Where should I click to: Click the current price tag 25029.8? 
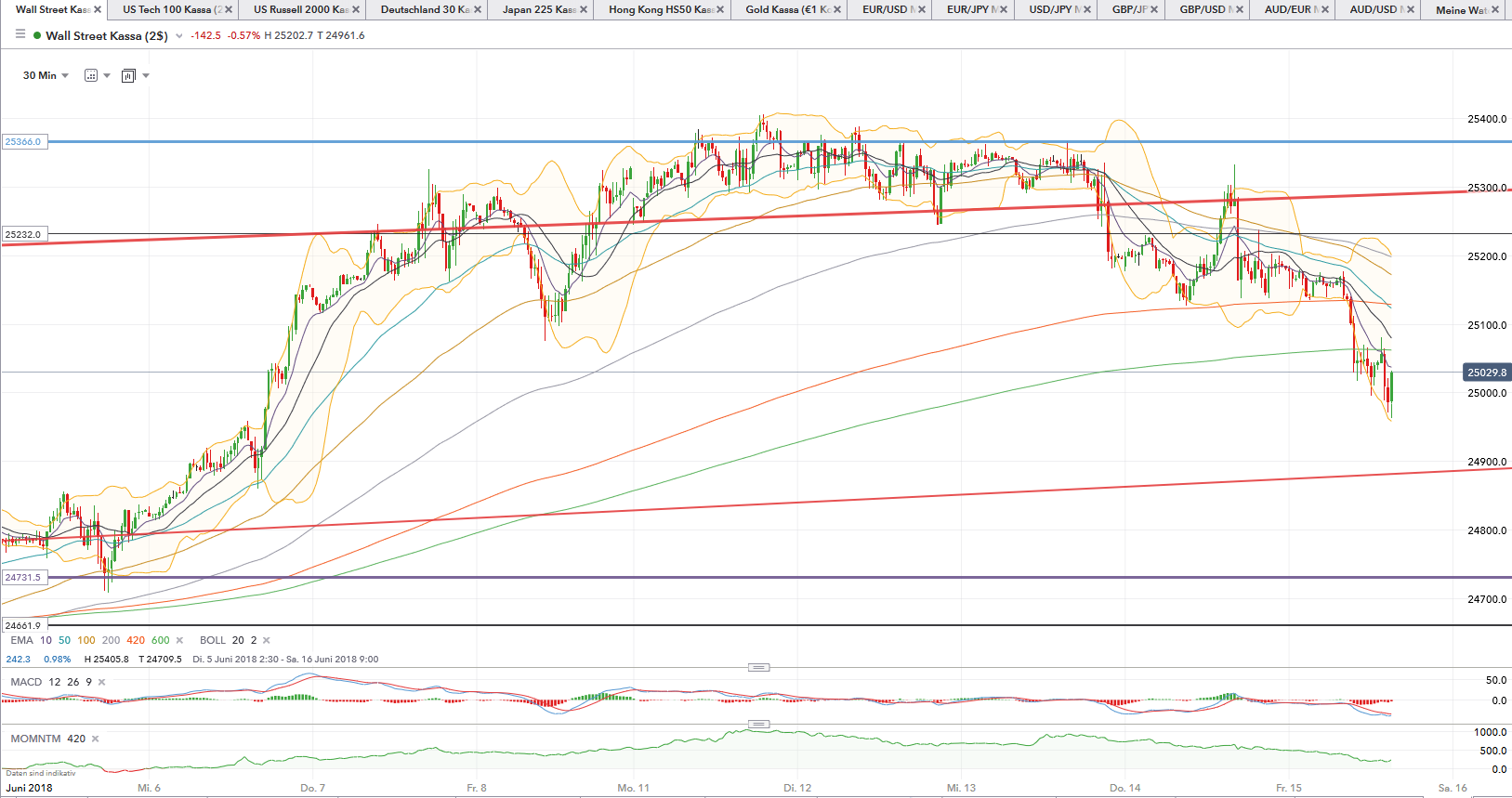click(x=1487, y=373)
